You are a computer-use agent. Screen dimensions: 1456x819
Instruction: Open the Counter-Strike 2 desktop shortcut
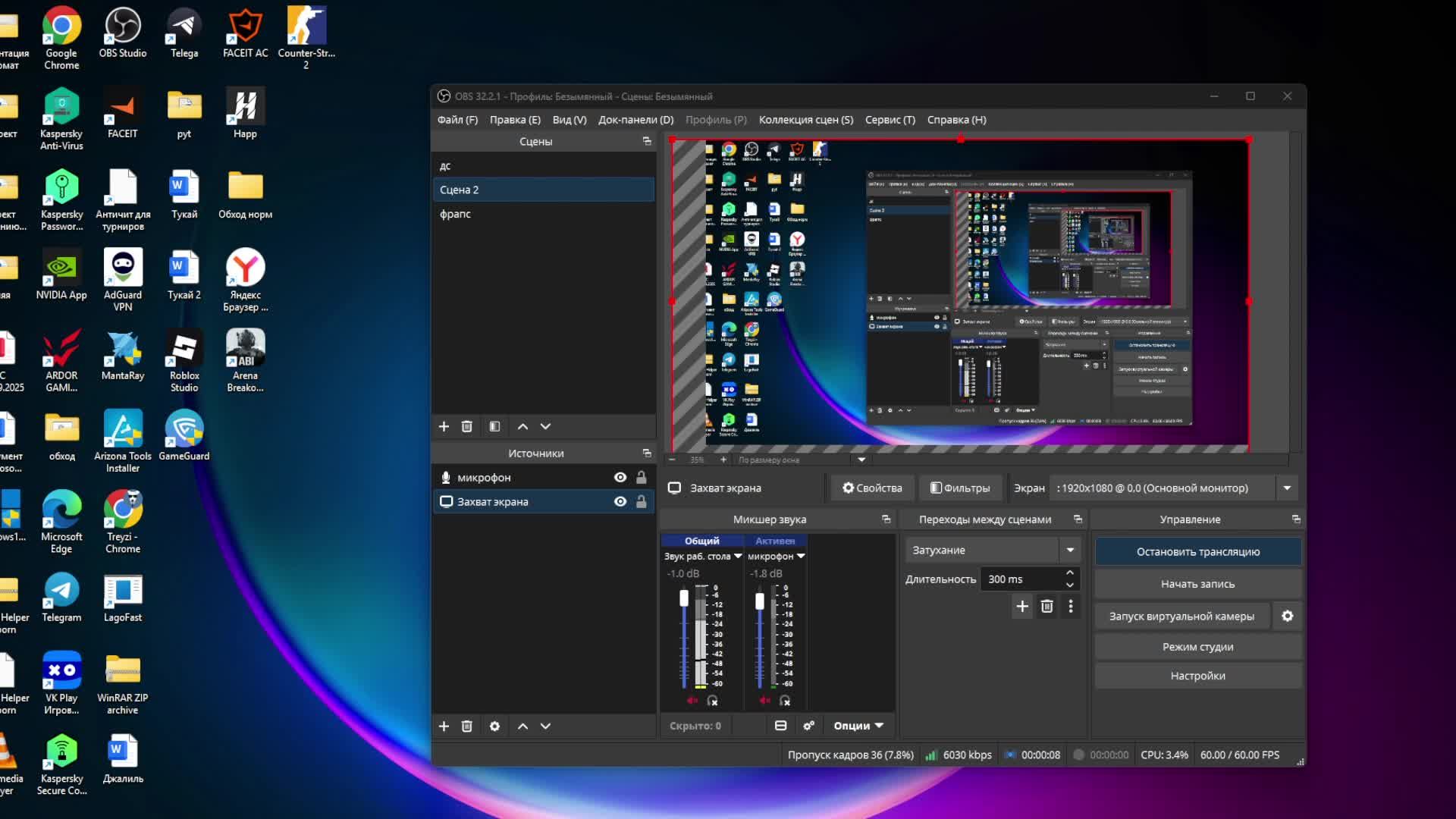[306, 38]
